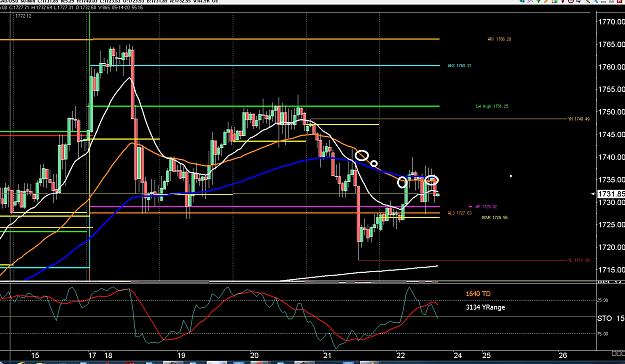Screen dimensions: 625x364
Task: Click the 1760.00 price axis label
Action: [611, 67]
